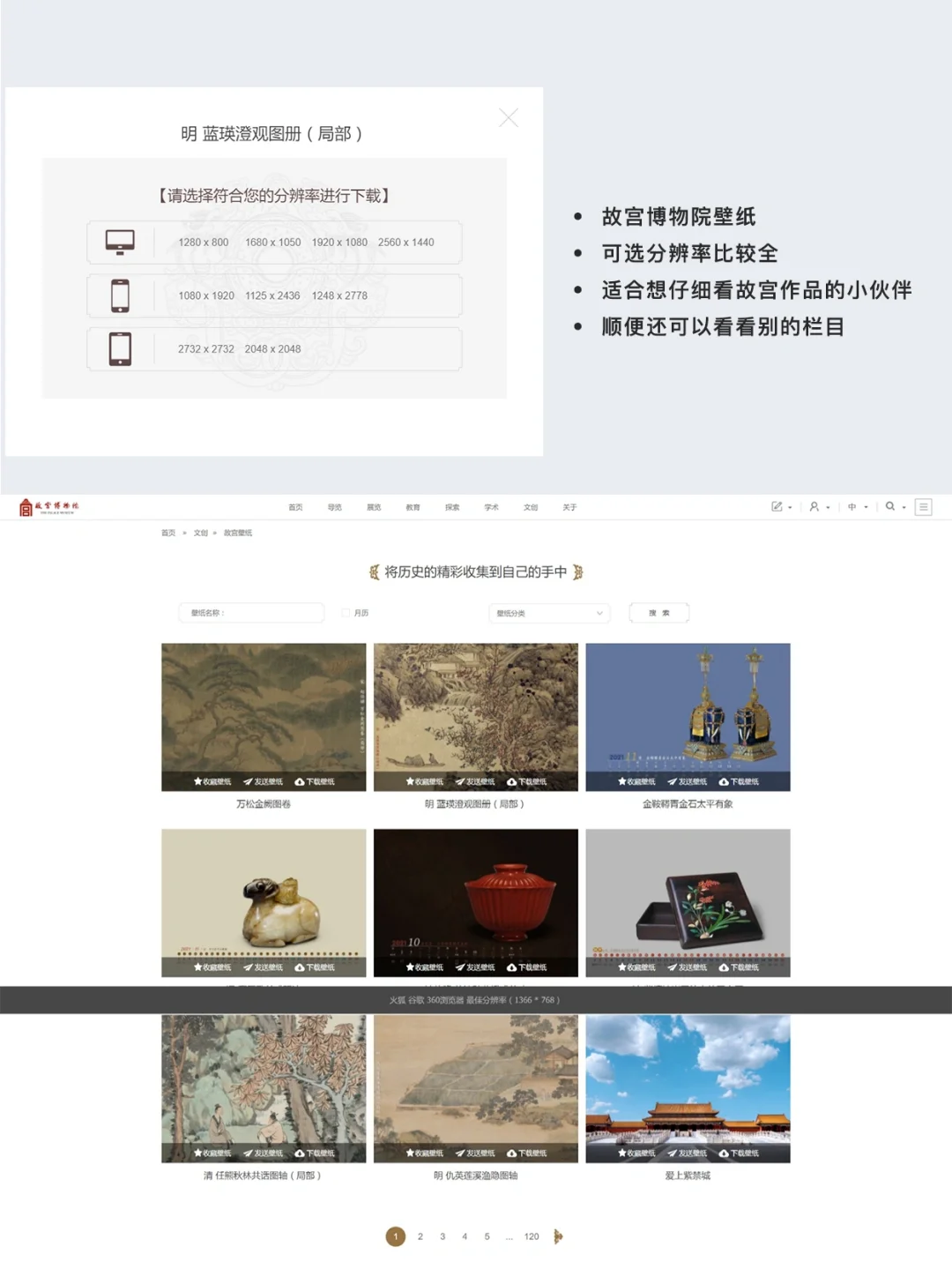Send the 明 蓝瑛澄观图册 wallpaper
This screenshot has width=952, height=1269.
[x=476, y=782]
